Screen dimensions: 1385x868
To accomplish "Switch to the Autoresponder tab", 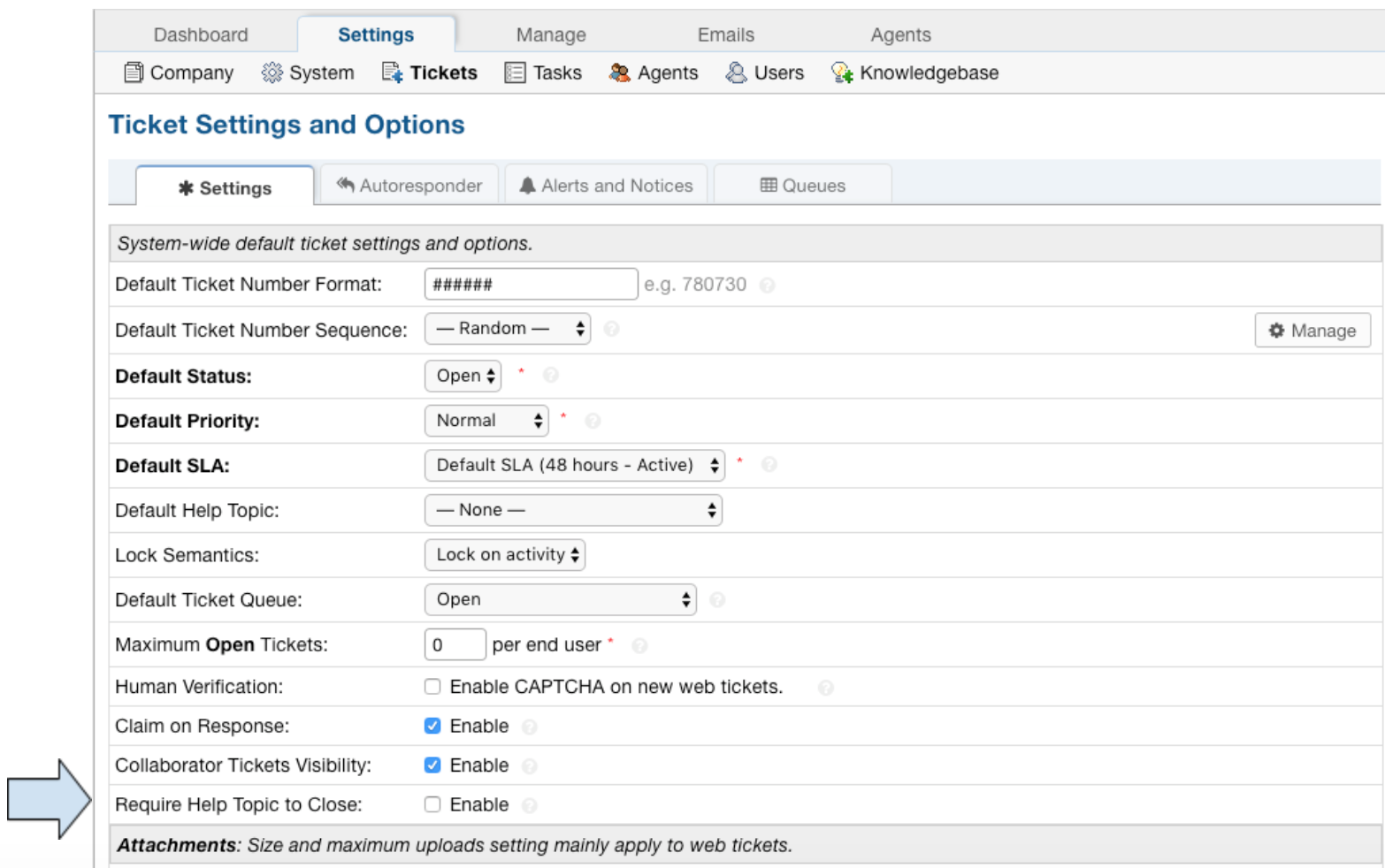I will click(409, 186).
